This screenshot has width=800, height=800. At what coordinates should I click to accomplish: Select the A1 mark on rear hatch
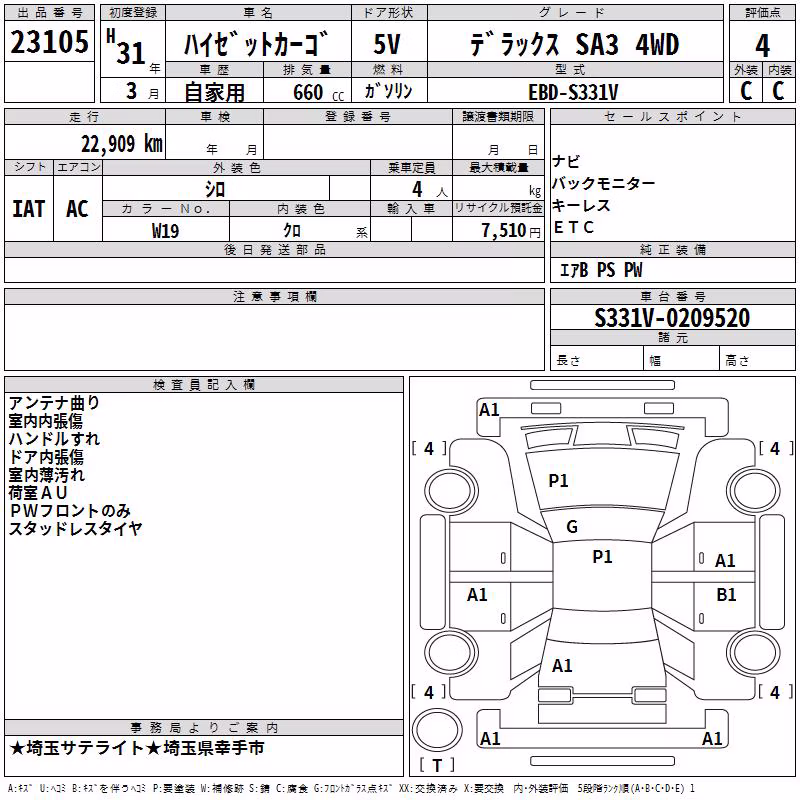(x=562, y=666)
